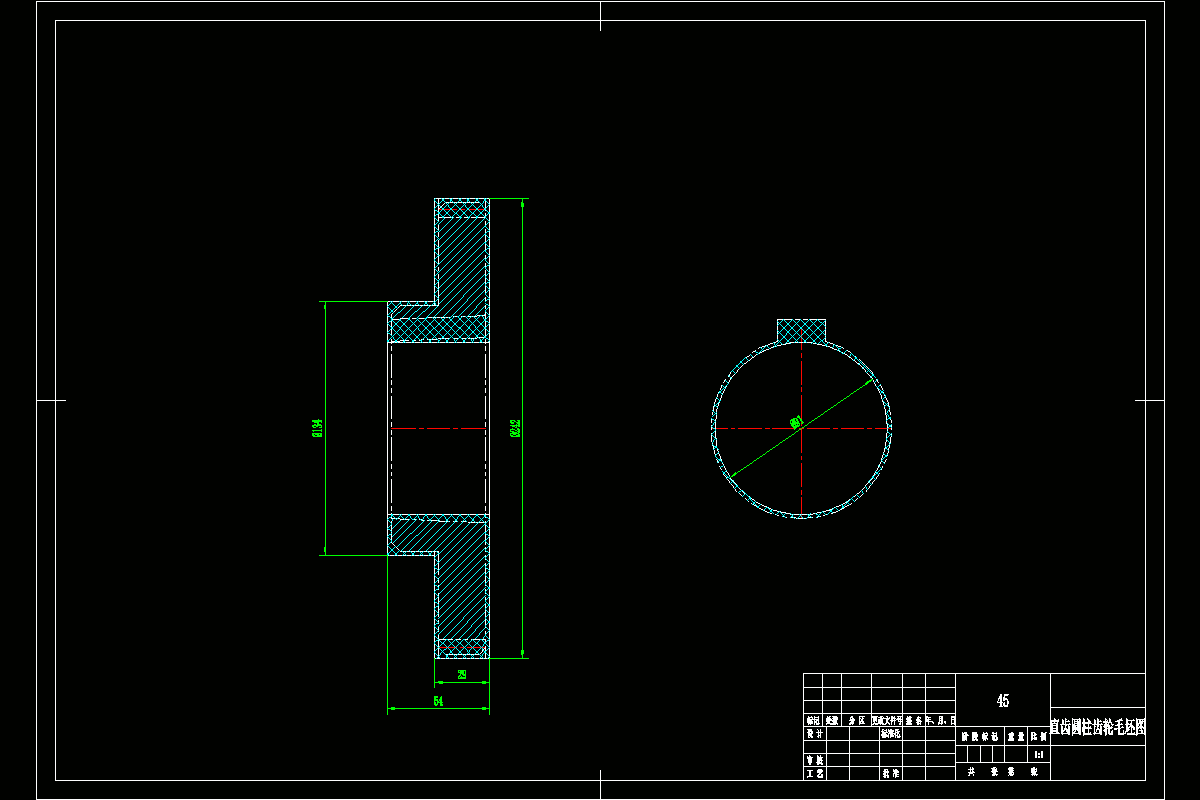Click the material value 45 in title block
The height and width of the screenshot is (800, 1200).
(x=1003, y=701)
